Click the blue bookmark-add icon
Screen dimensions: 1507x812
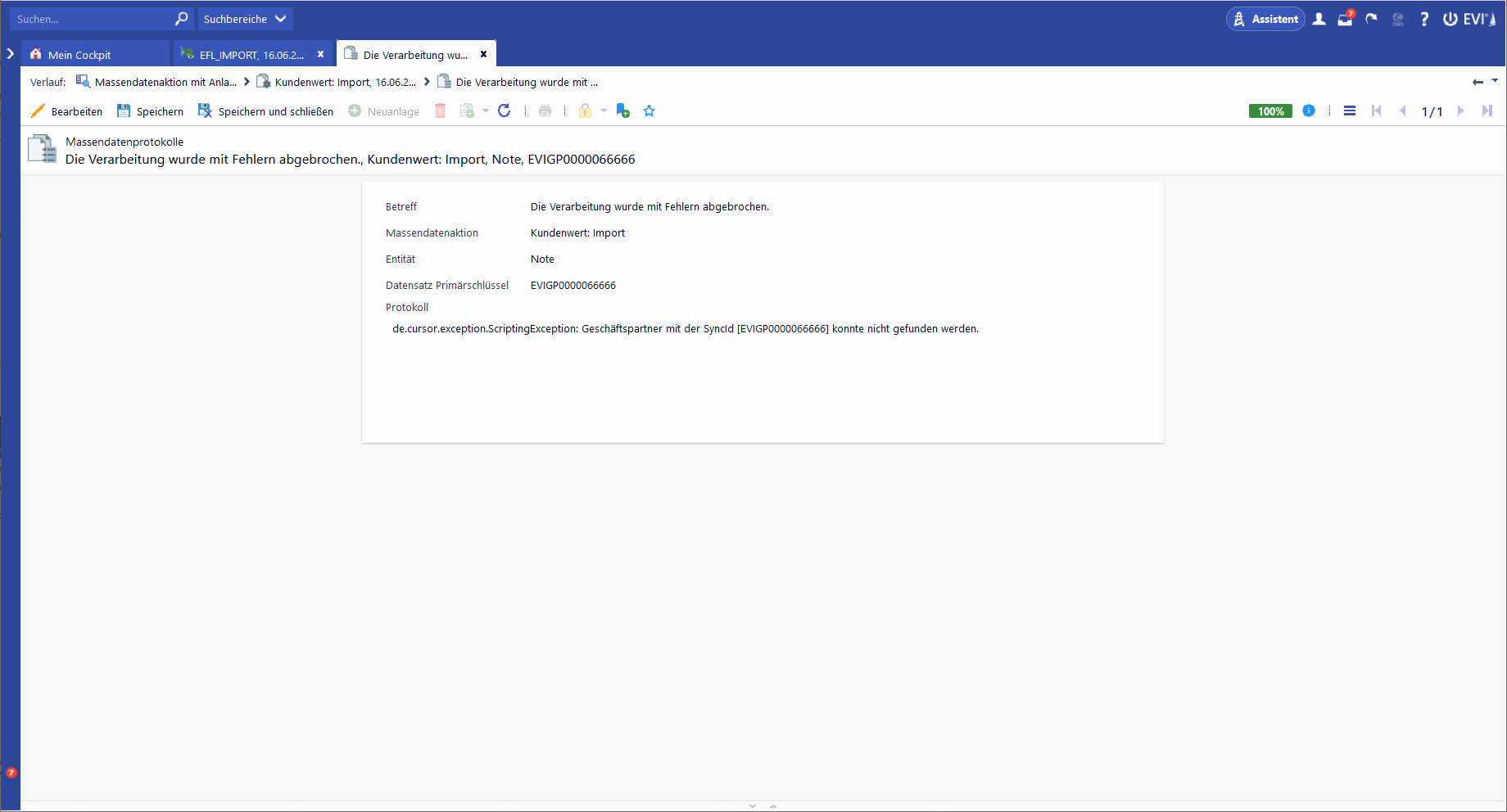(622, 111)
